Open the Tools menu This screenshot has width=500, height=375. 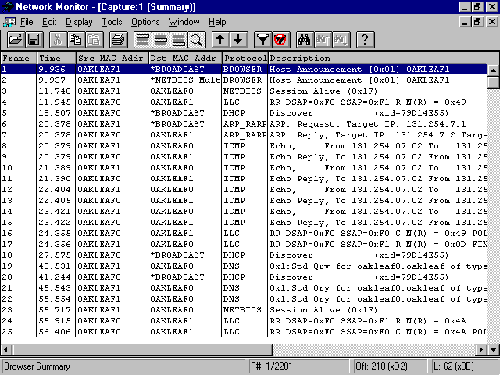(x=112, y=22)
